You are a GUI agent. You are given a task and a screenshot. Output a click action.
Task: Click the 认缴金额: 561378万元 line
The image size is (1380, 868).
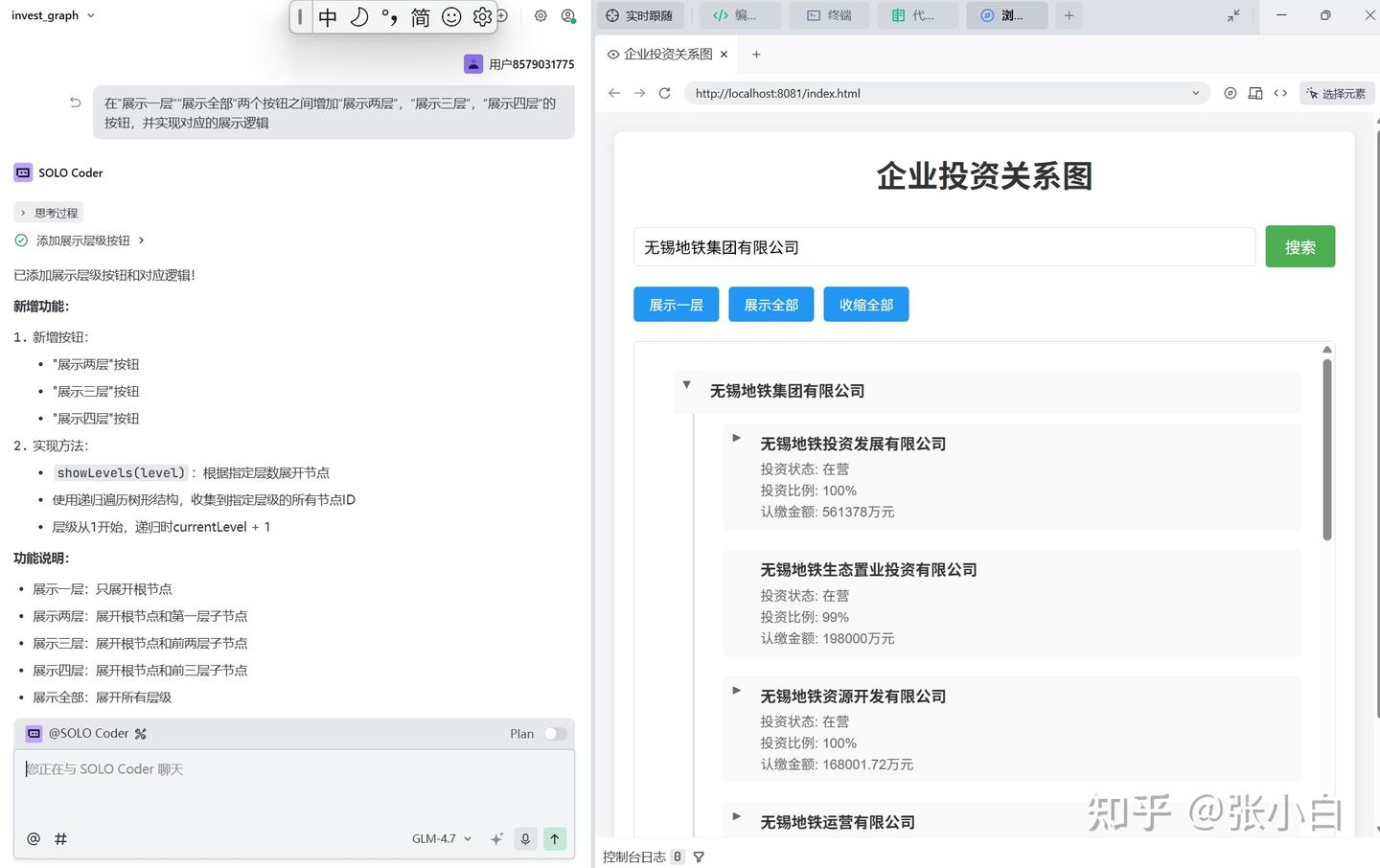(827, 513)
